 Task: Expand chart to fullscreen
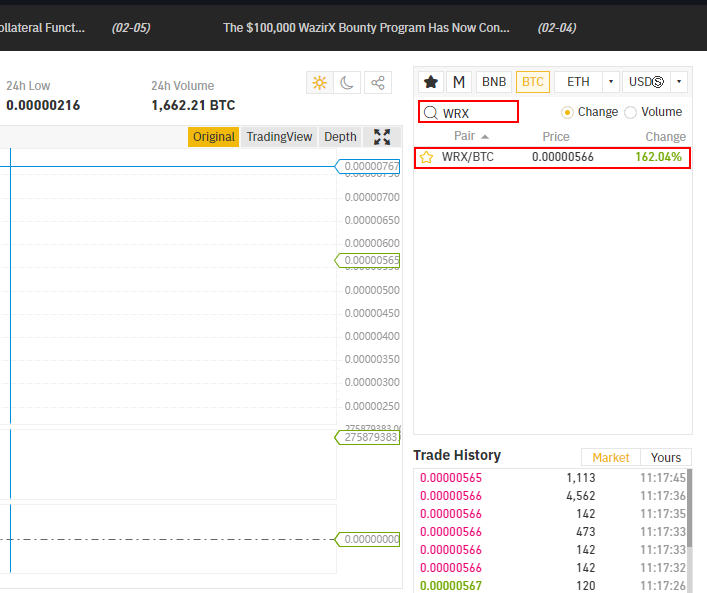click(x=382, y=137)
